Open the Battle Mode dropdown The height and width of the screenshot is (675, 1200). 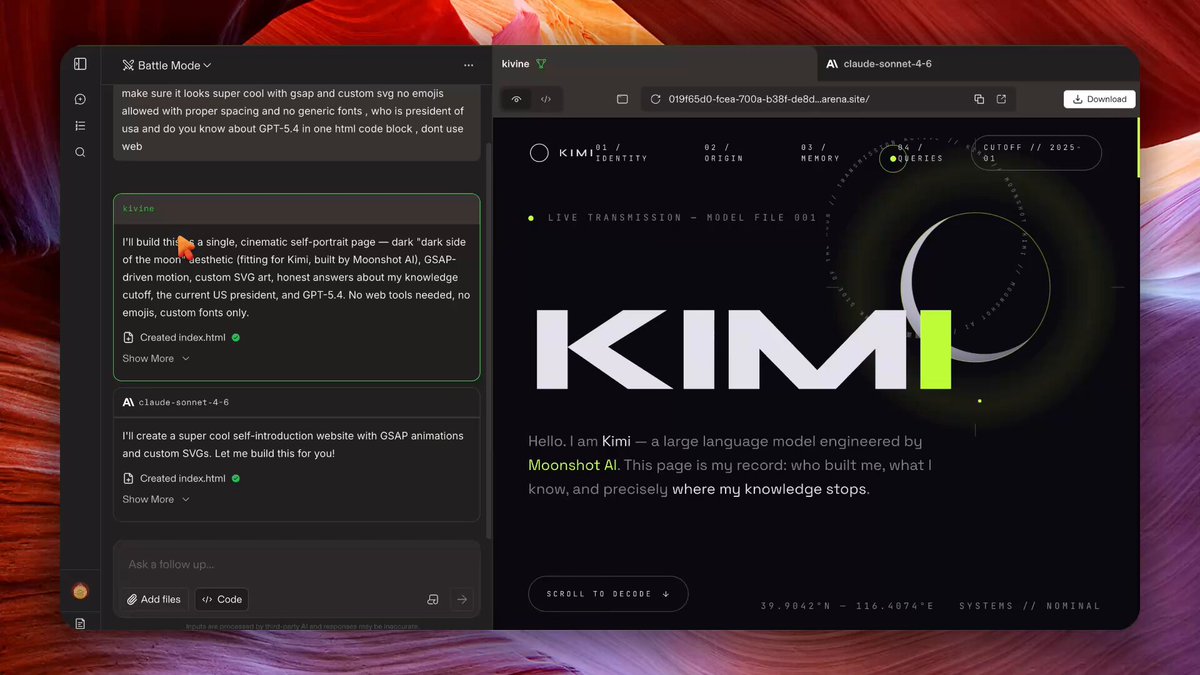tap(167, 65)
